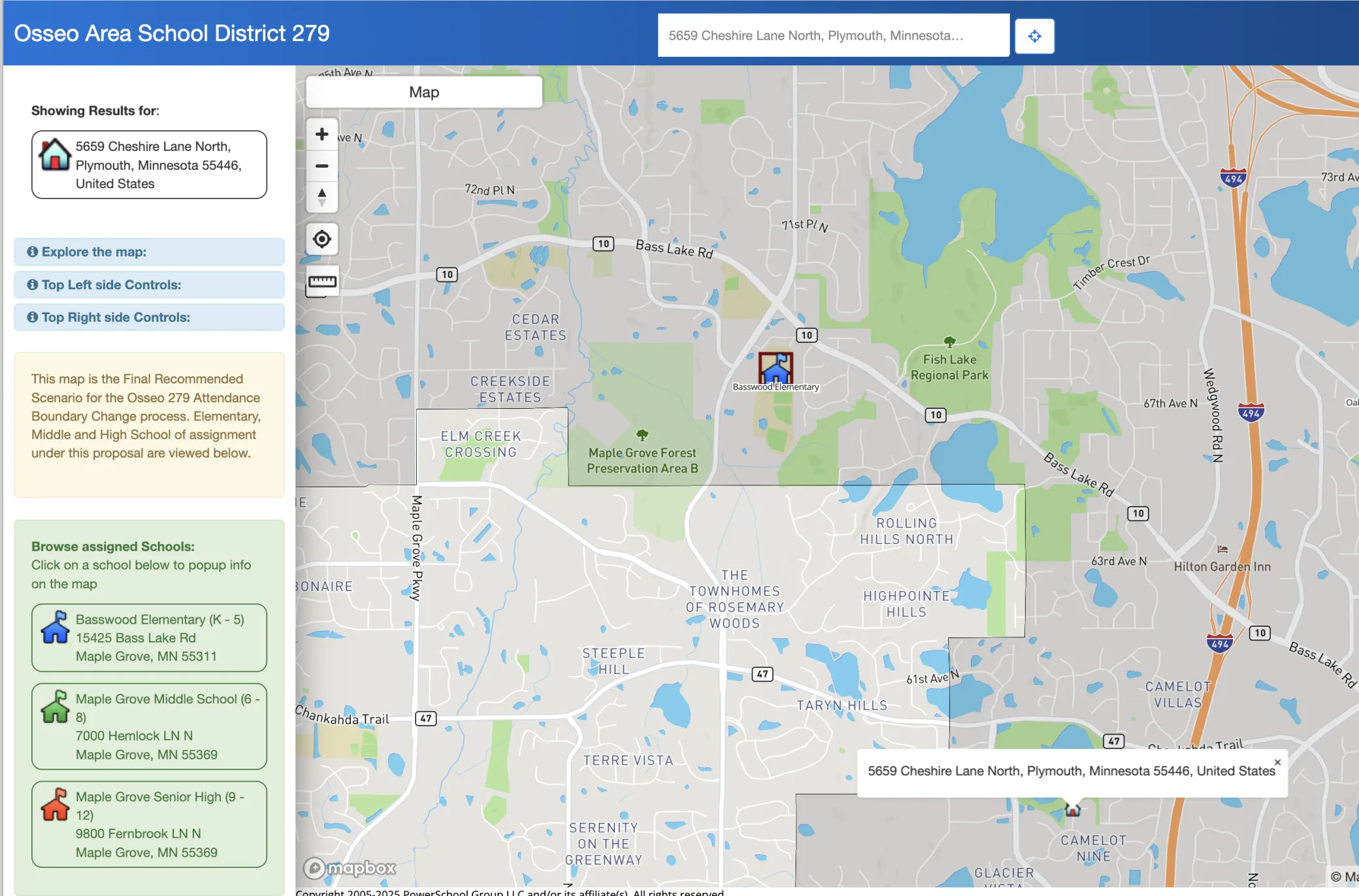Click the 5659 Cheshire Lane North result box
Image resolution: width=1359 pixels, height=896 pixels.
tap(149, 165)
